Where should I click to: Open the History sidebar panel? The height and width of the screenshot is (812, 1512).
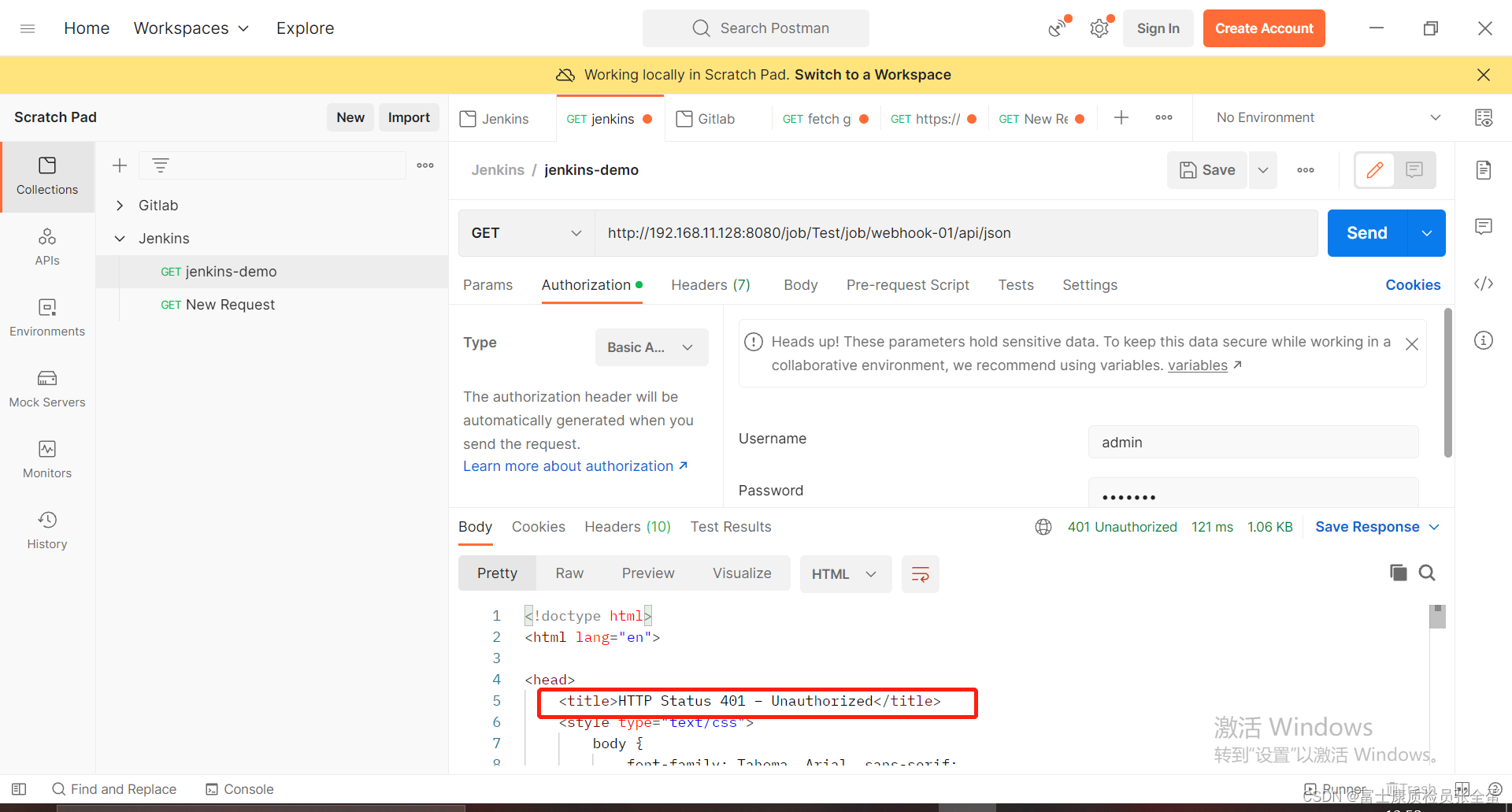[x=47, y=531]
